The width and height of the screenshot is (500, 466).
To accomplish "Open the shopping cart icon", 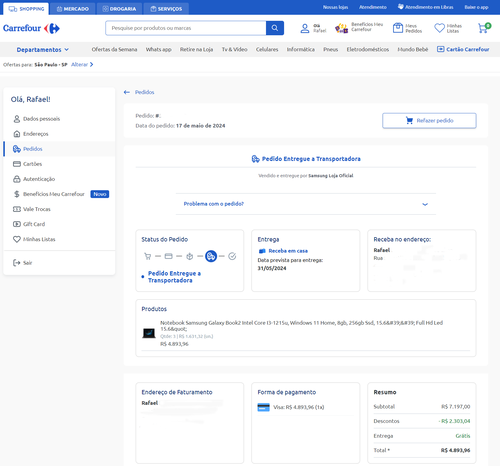I will click(x=484, y=28).
